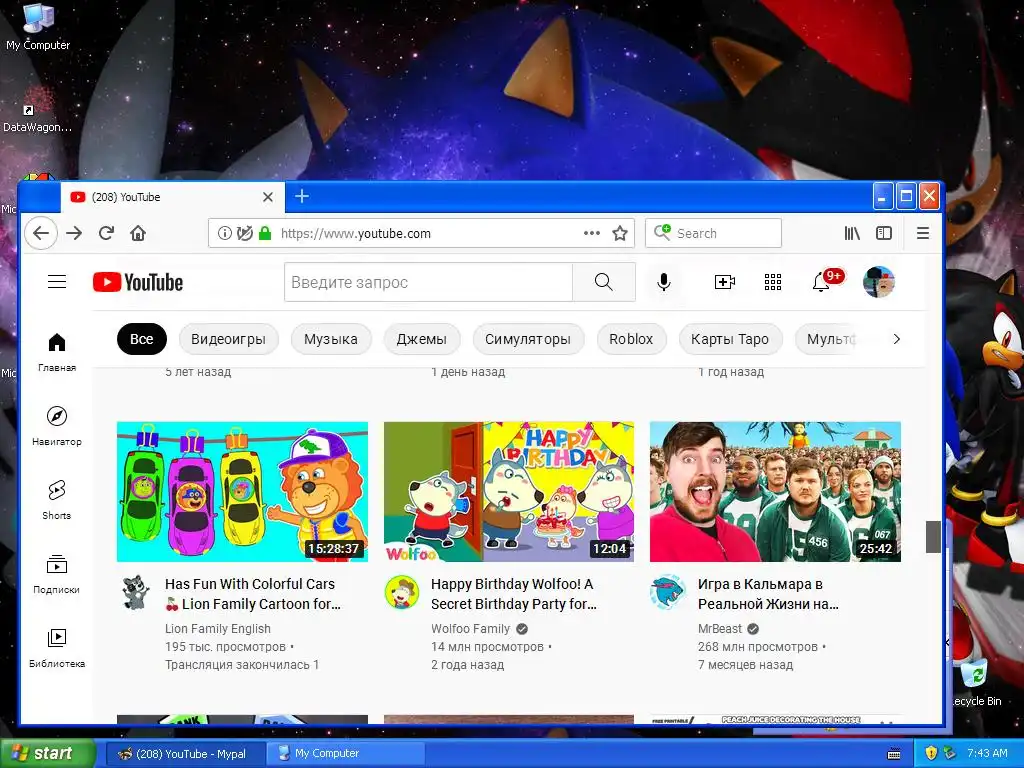Reload the page with the refresh icon
Screen dimensions: 1024x768
tap(106, 233)
